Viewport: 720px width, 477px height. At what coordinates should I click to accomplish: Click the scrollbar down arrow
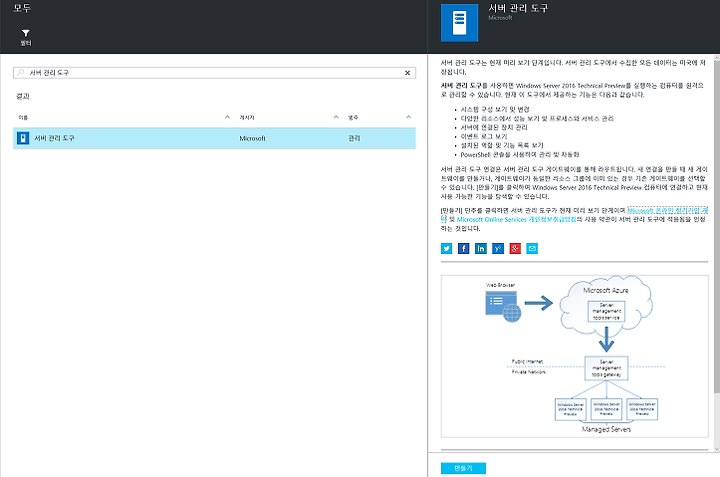717,449
